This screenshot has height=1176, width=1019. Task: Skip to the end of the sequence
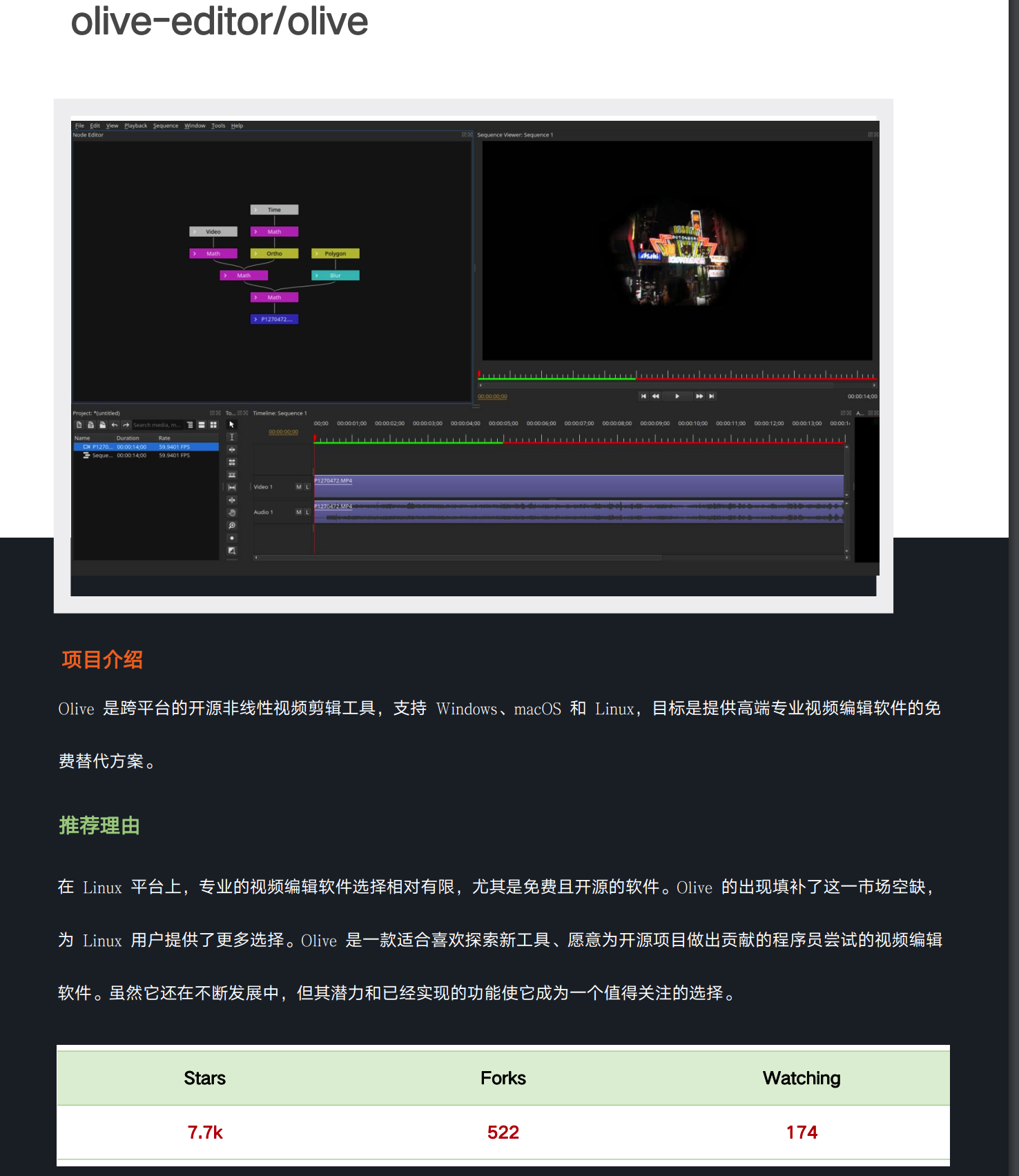[712, 396]
